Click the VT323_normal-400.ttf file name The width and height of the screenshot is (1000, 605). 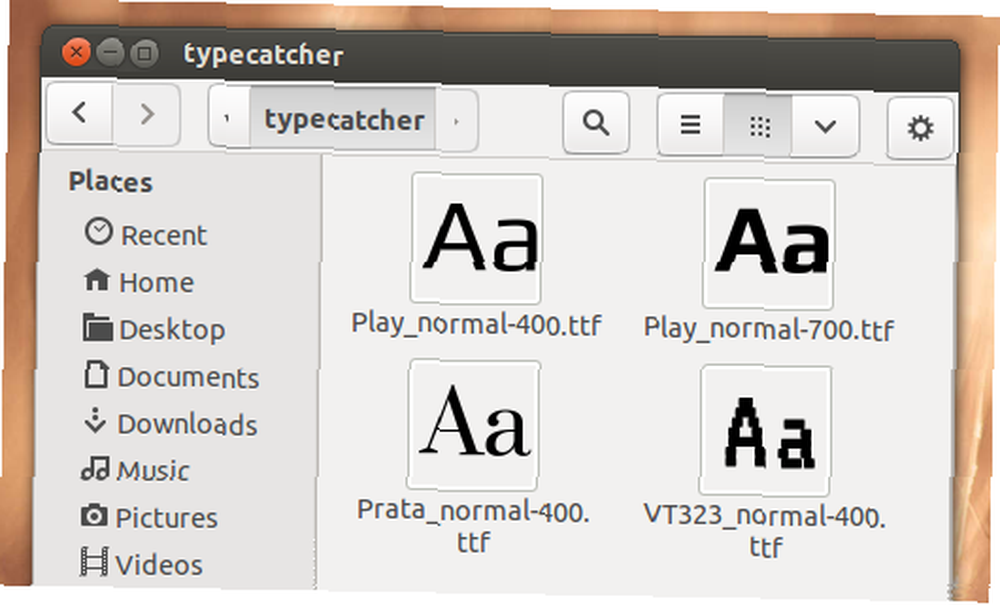[x=765, y=531]
